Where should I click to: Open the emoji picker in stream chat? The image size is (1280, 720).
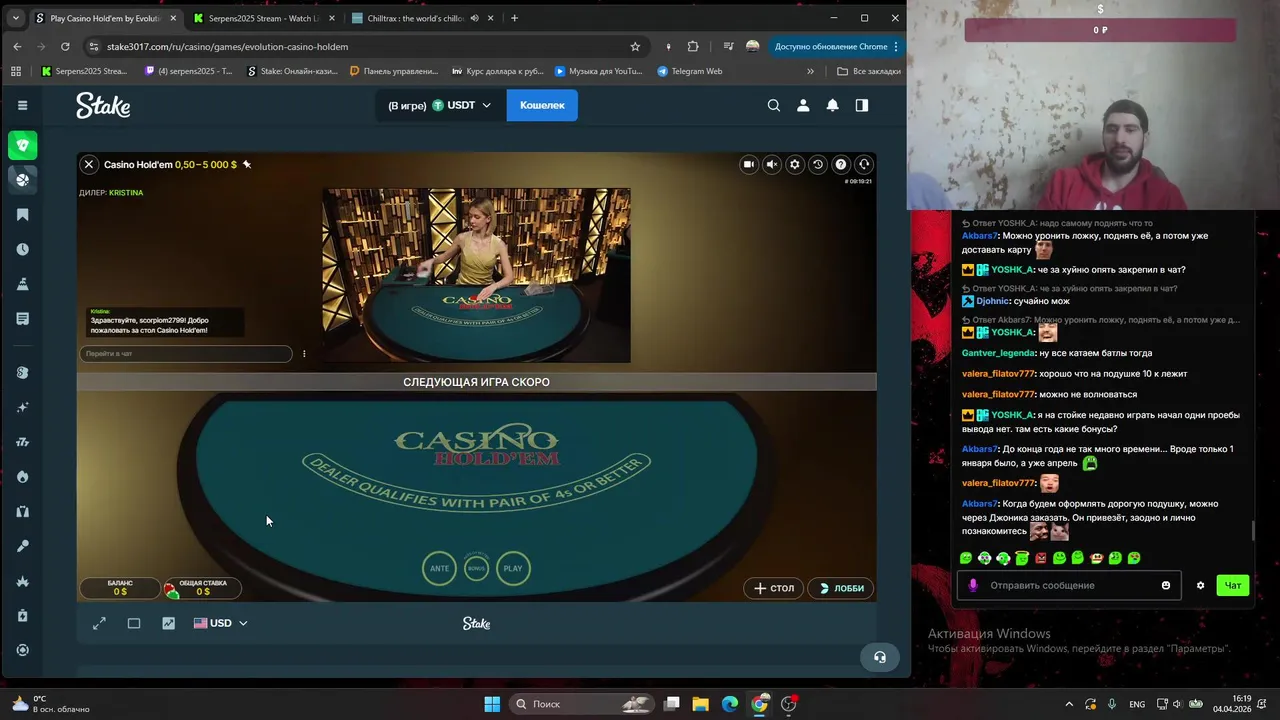tap(1166, 585)
